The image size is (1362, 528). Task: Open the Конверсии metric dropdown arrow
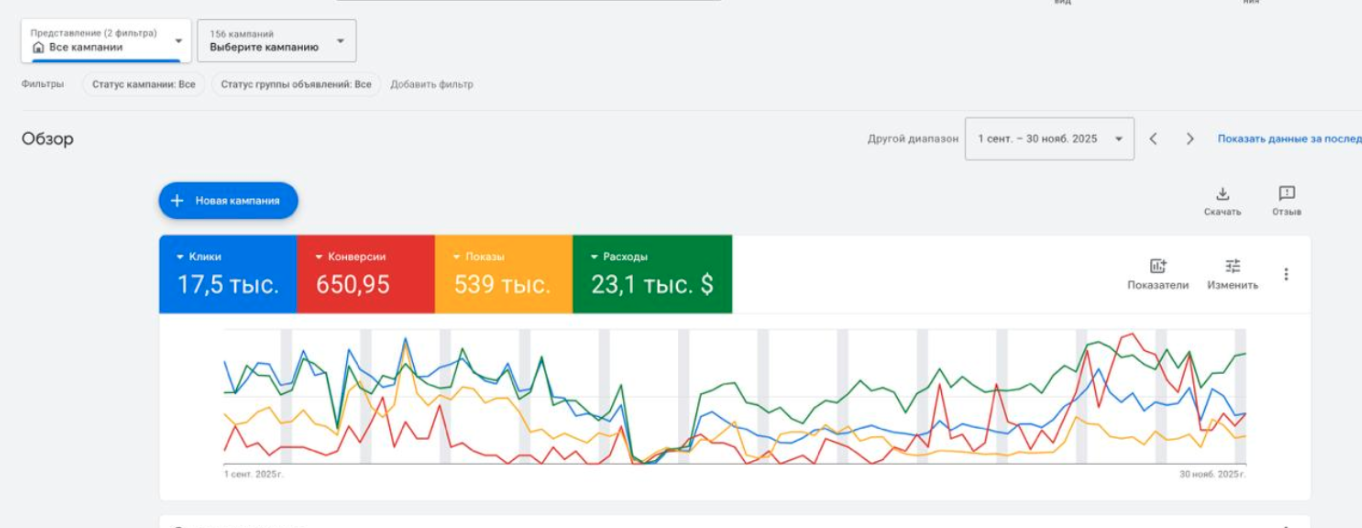click(319, 257)
